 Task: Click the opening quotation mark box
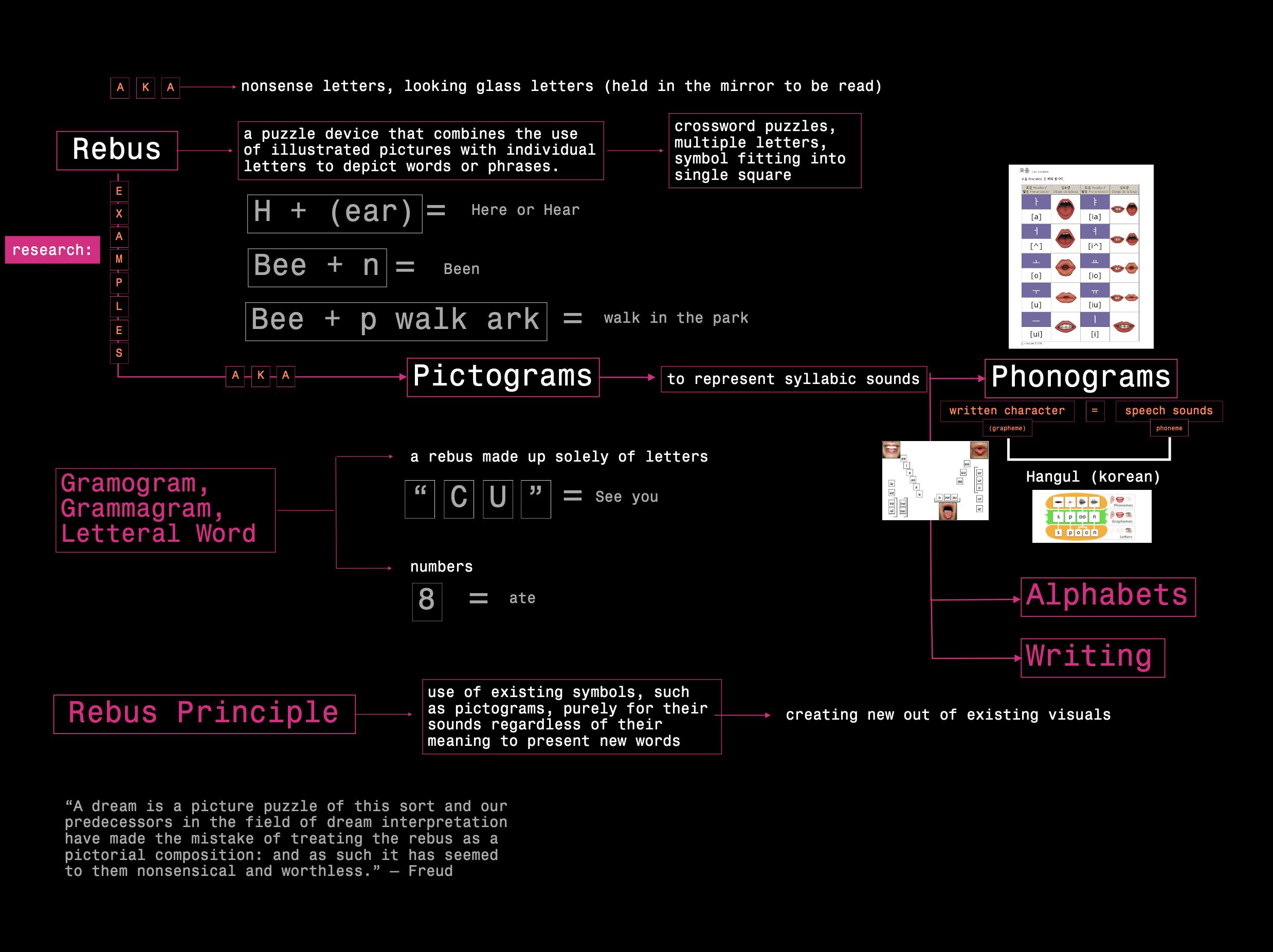420,499
